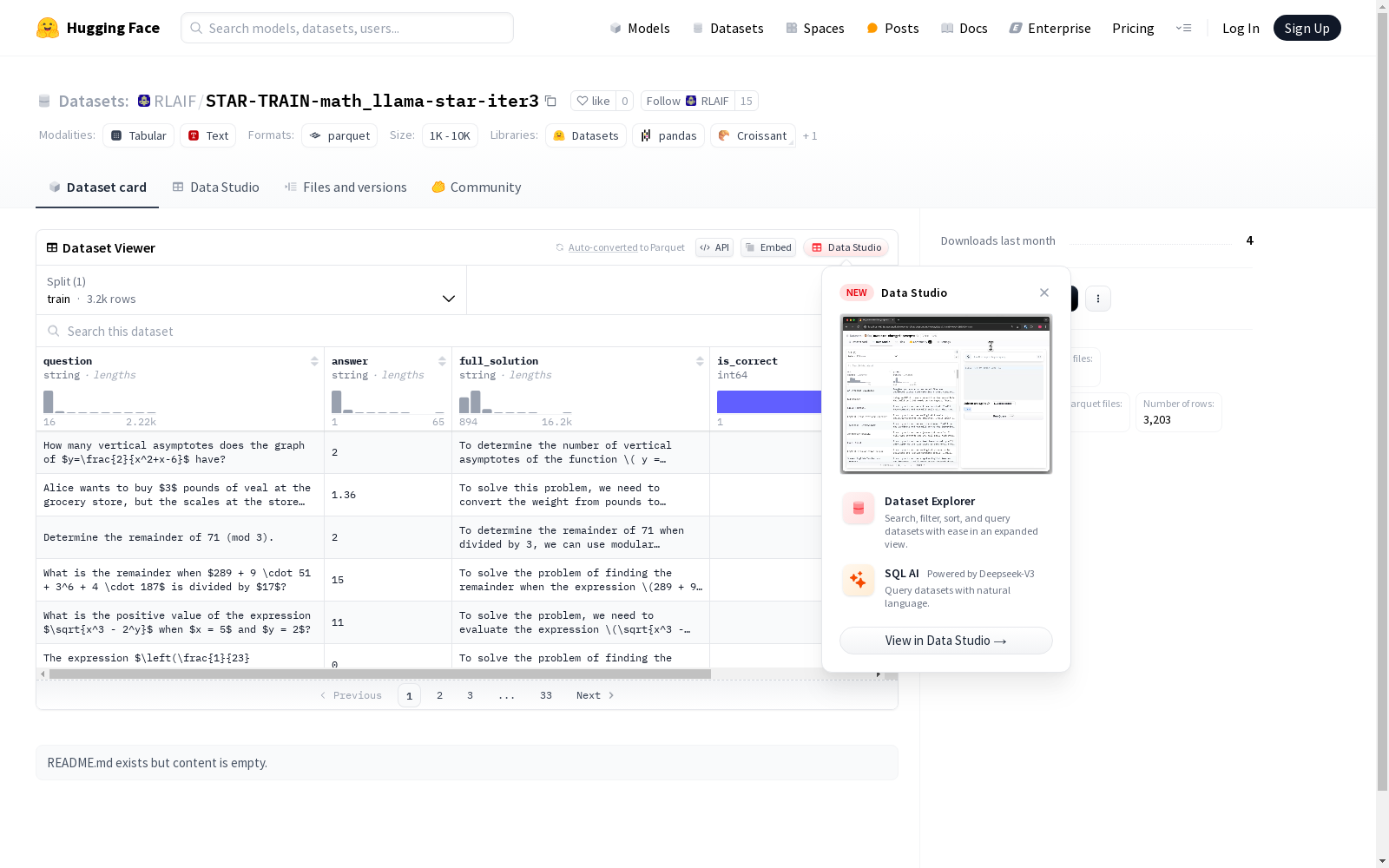This screenshot has height=868, width=1389.
Task: Open the navigation more-options menu icon
Action: point(1183,28)
